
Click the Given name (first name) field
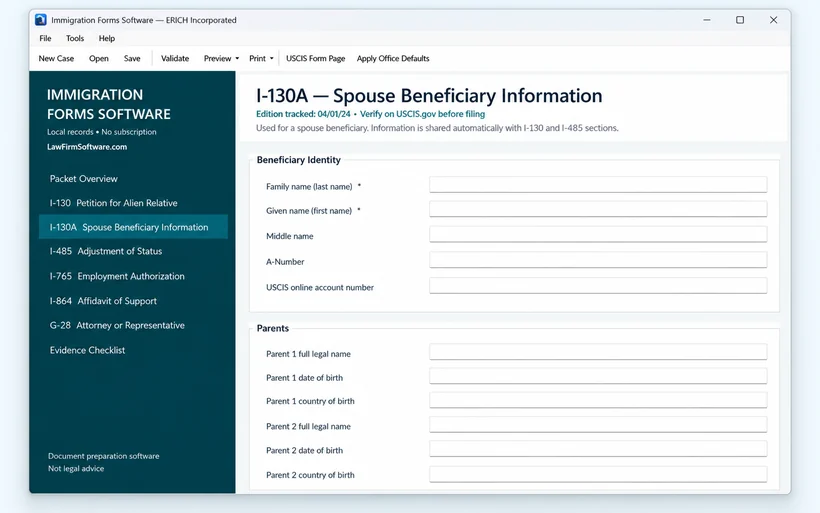tap(598, 209)
